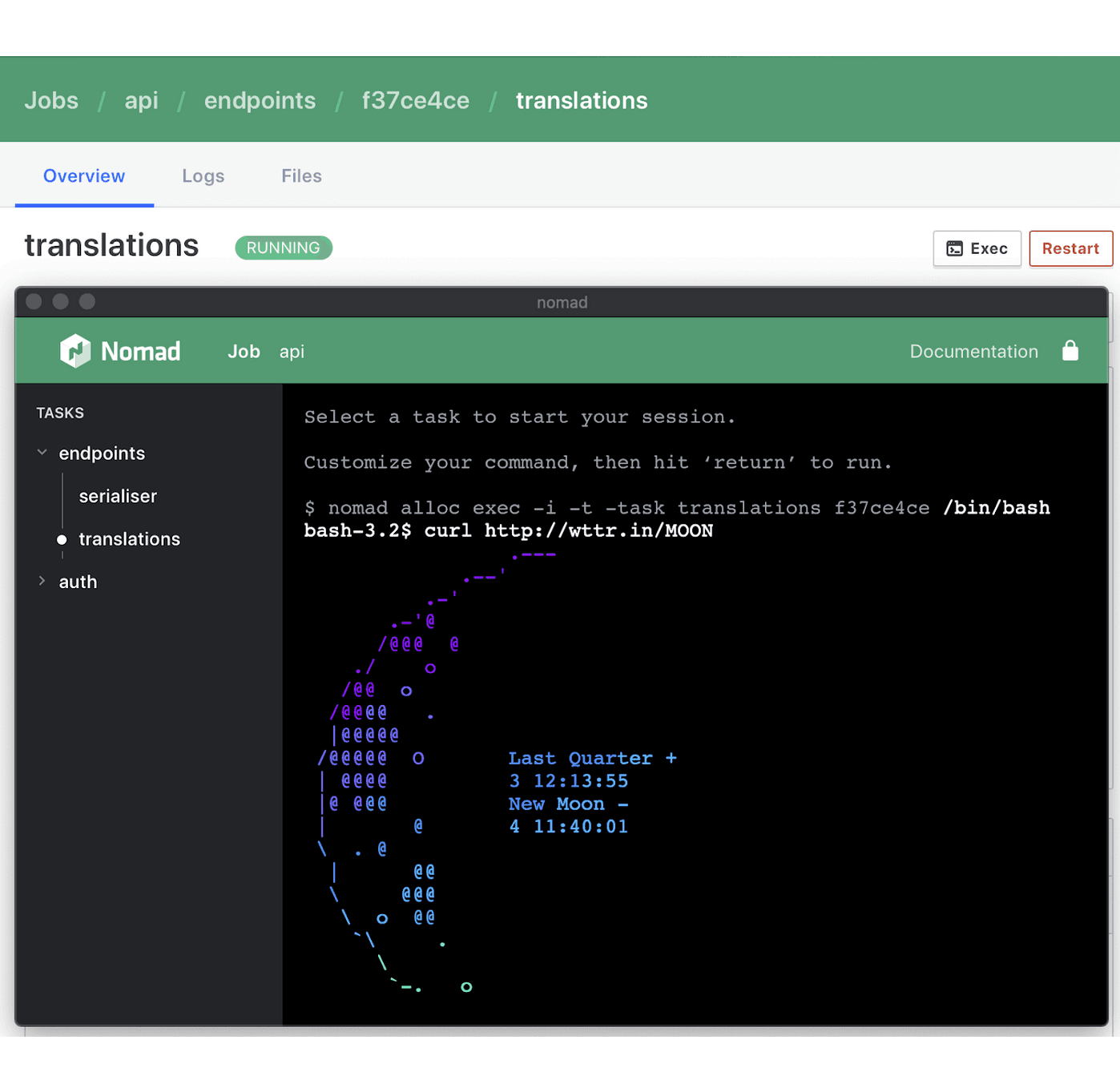Open the Documentation link
1120x1076 pixels.
(973, 352)
